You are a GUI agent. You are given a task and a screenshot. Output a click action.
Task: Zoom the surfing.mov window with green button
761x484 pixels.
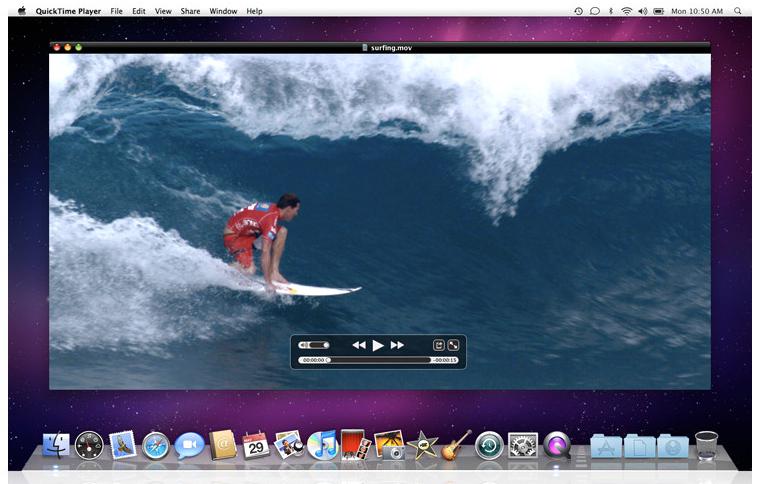pos(78,47)
